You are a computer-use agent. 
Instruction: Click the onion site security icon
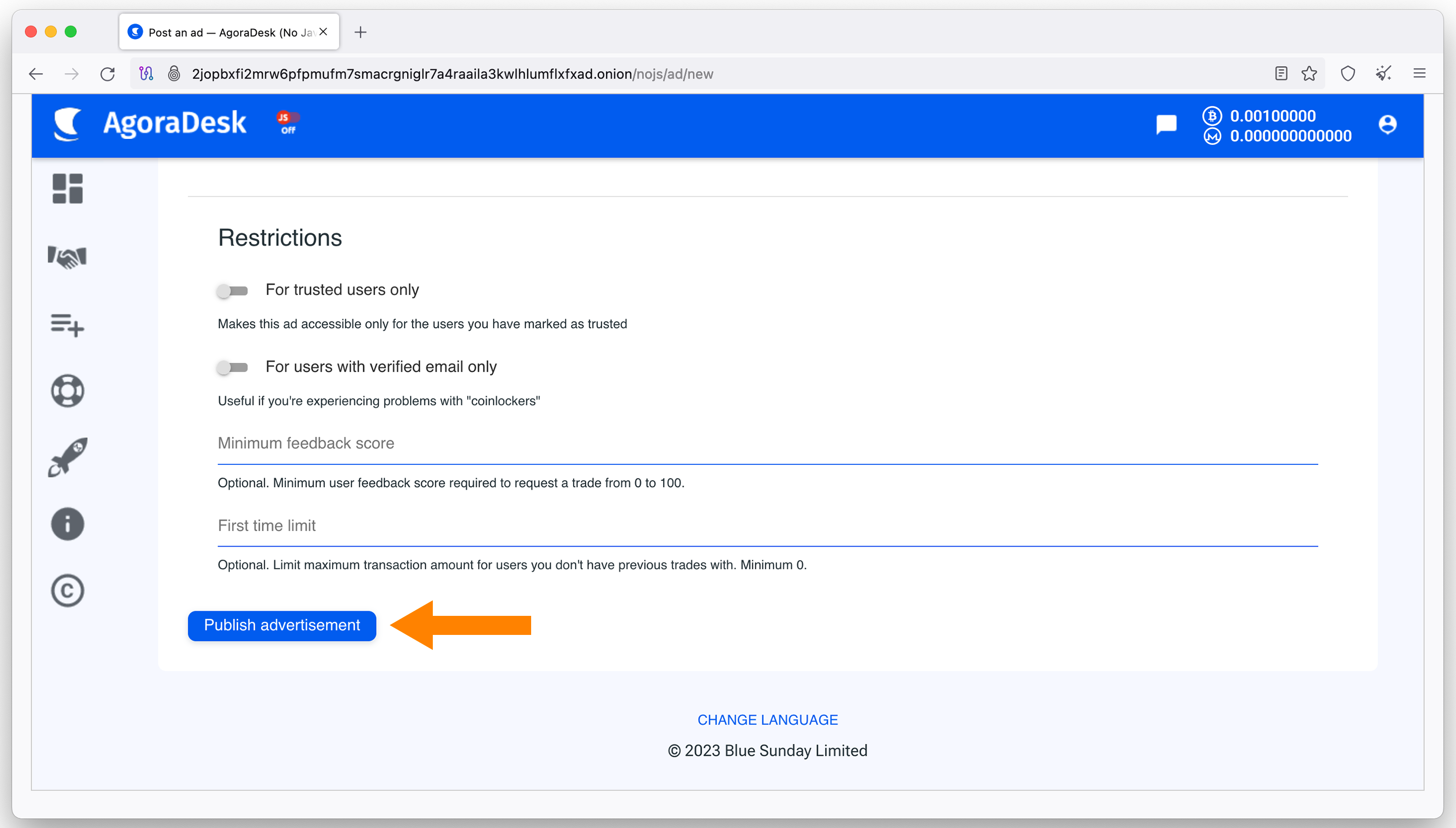pyautogui.click(x=174, y=74)
